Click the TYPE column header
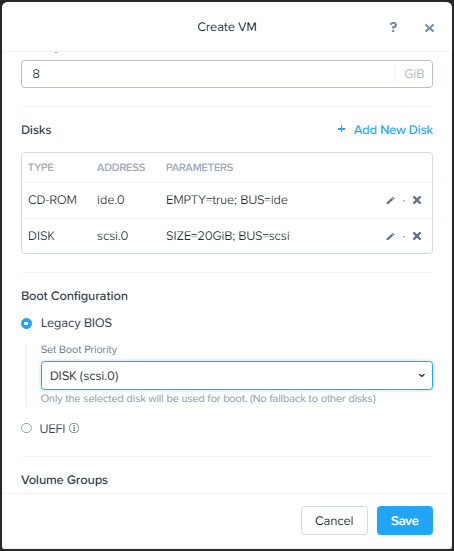 (41, 167)
